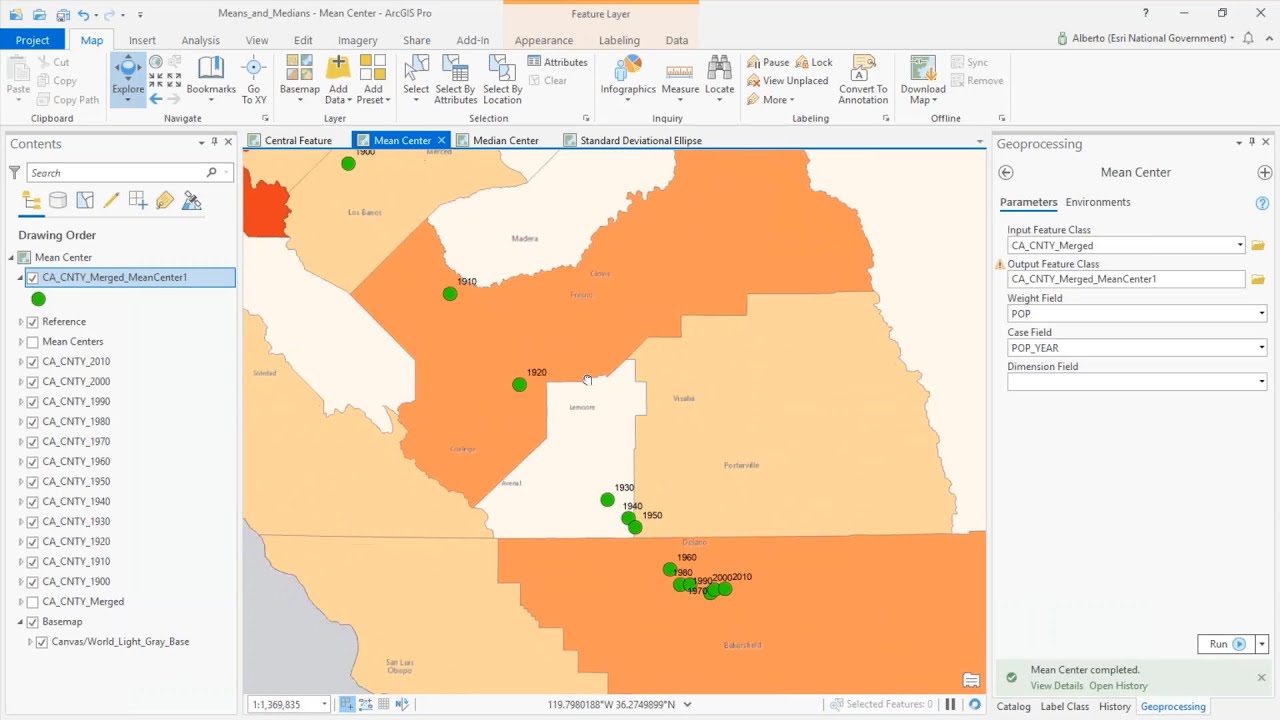This screenshot has height=720, width=1280.
Task: Click Output Feature Class text field
Action: pos(1126,279)
